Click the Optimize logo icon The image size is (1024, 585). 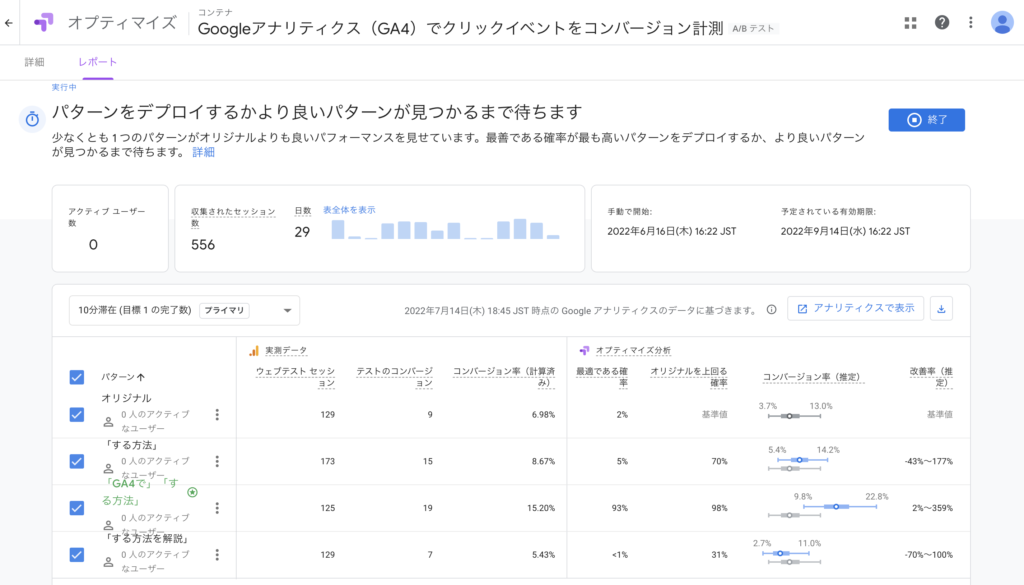coord(44,22)
